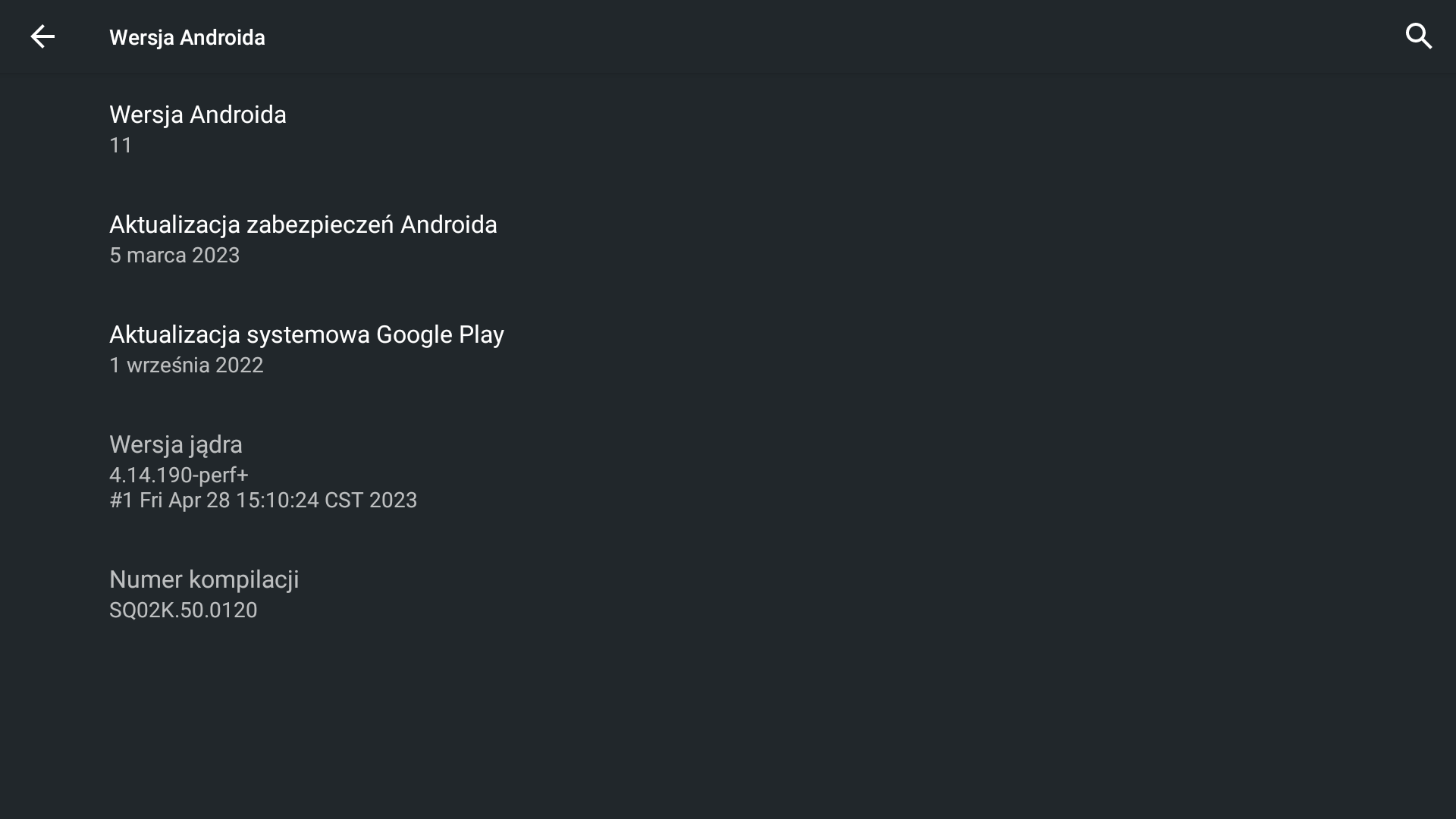Image resolution: width=1456 pixels, height=819 pixels.
Task: Click the 'Wersja jądra' label
Action: pyautogui.click(x=176, y=445)
